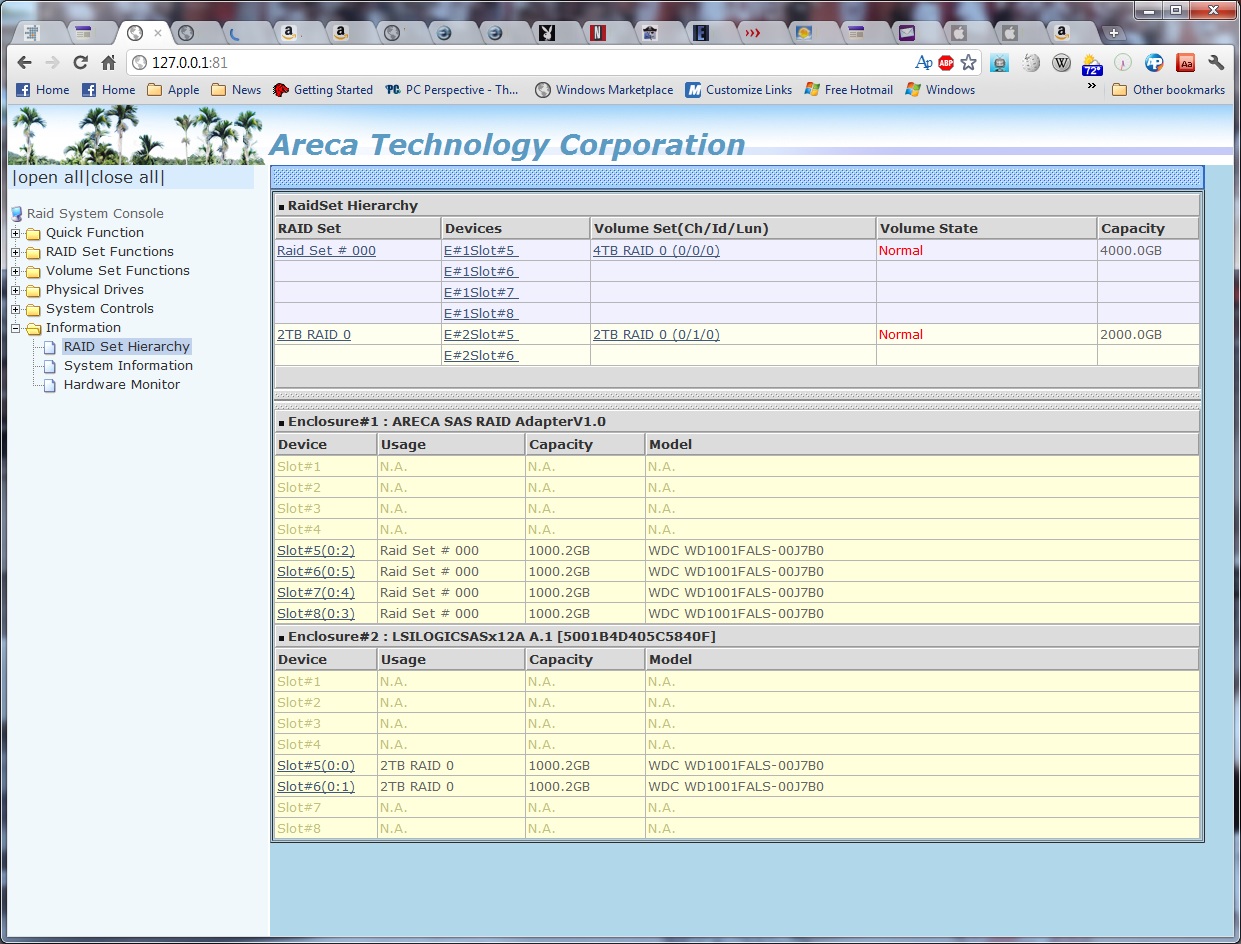Click the Volume State column header
Viewport: 1241px width, 944px height.
[x=986, y=229]
